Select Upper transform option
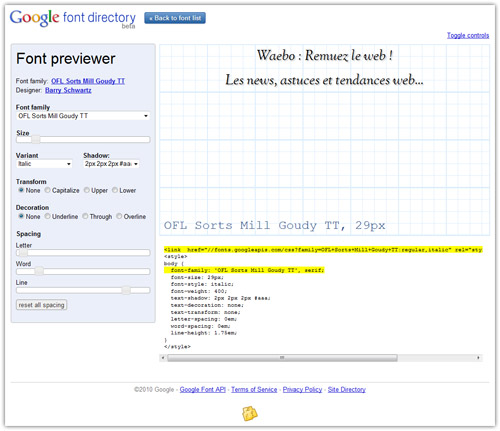 coord(87,190)
